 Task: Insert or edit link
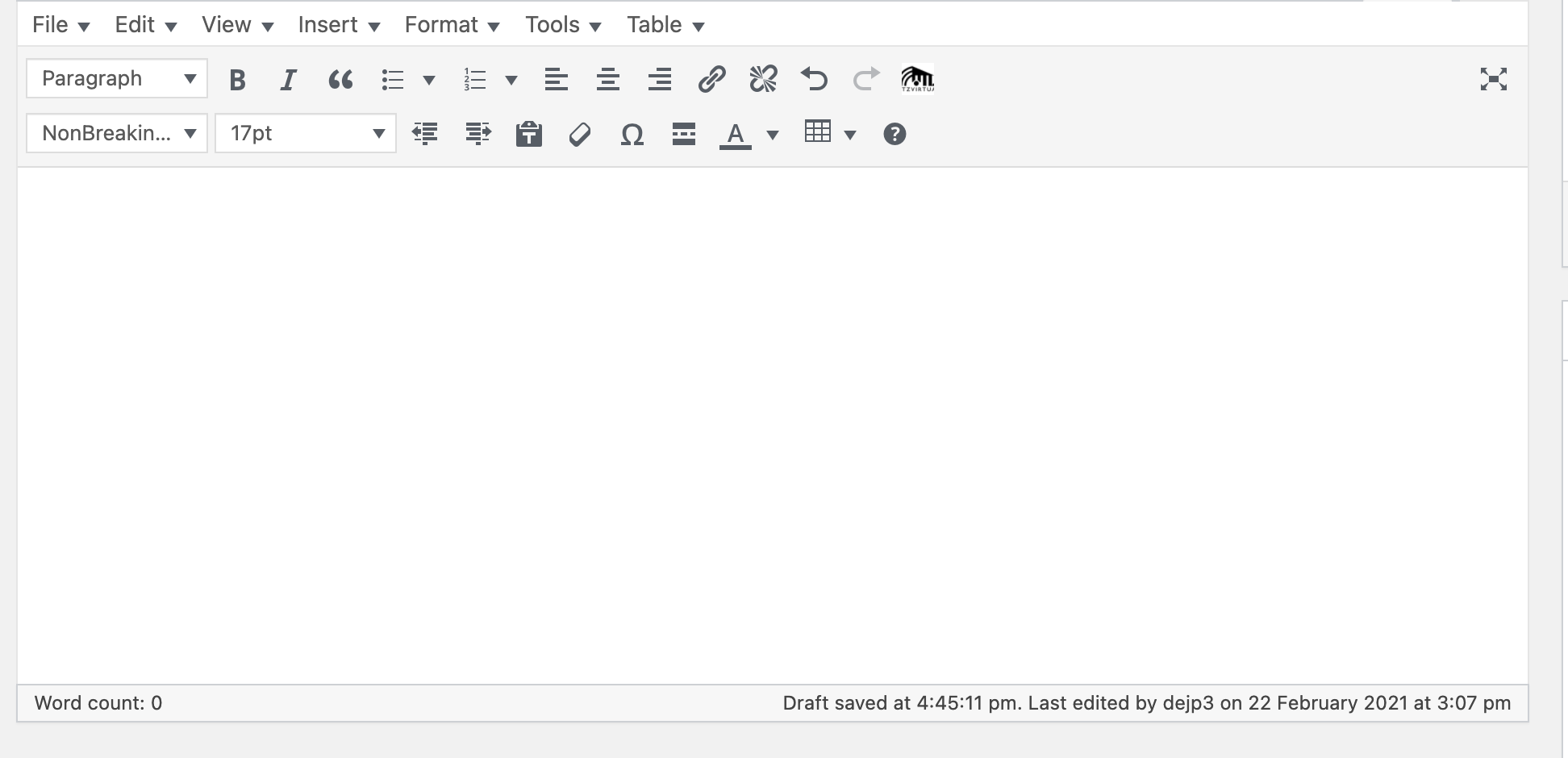click(711, 79)
